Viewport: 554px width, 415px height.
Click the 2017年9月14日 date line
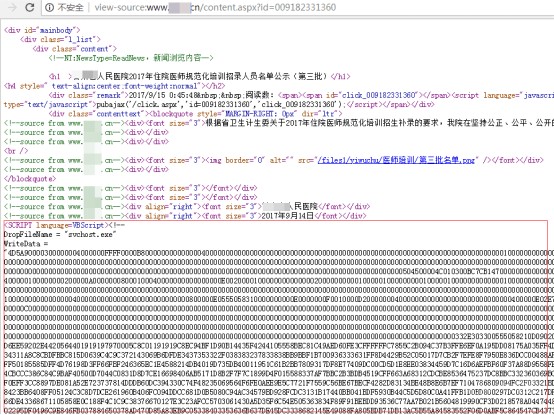(185, 216)
